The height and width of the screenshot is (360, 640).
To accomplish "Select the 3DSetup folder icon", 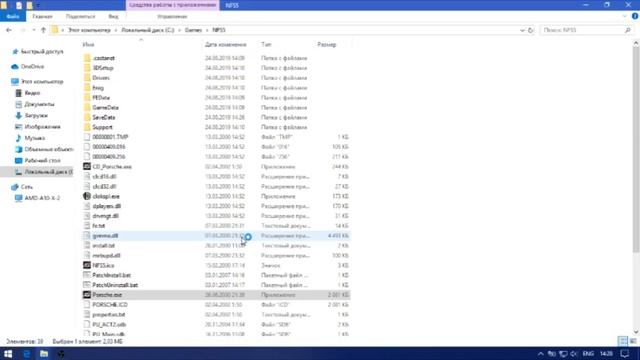I will (x=87, y=68).
